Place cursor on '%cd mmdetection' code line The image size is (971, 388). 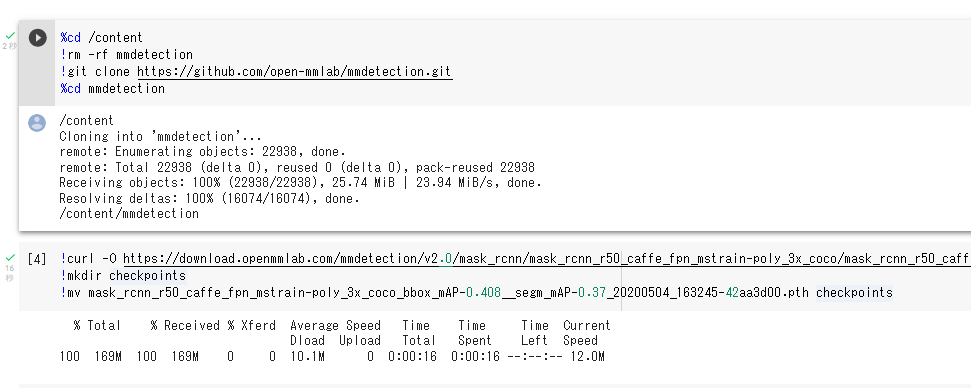[112, 88]
